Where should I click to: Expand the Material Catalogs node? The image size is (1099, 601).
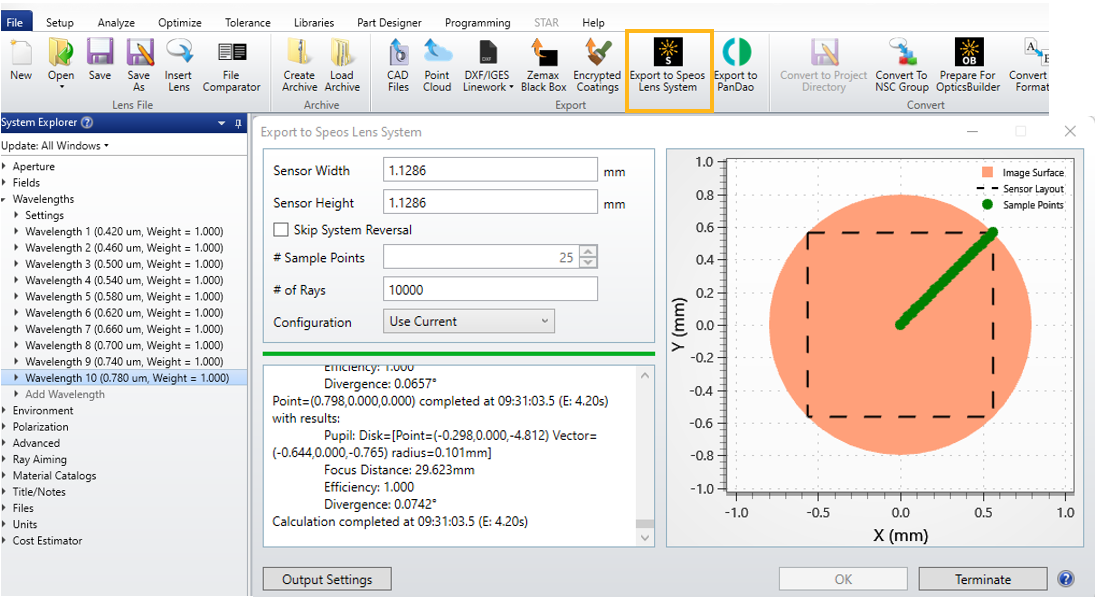point(5,475)
